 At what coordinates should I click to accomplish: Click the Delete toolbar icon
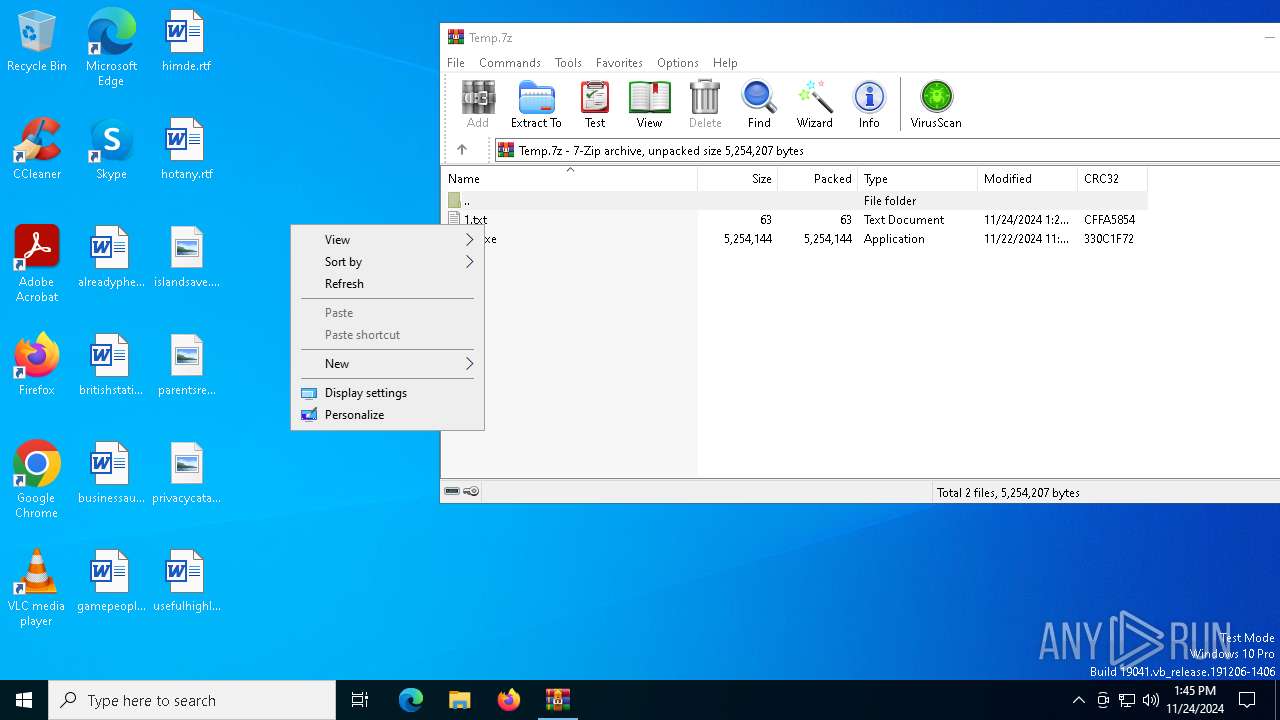(x=705, y=105)
